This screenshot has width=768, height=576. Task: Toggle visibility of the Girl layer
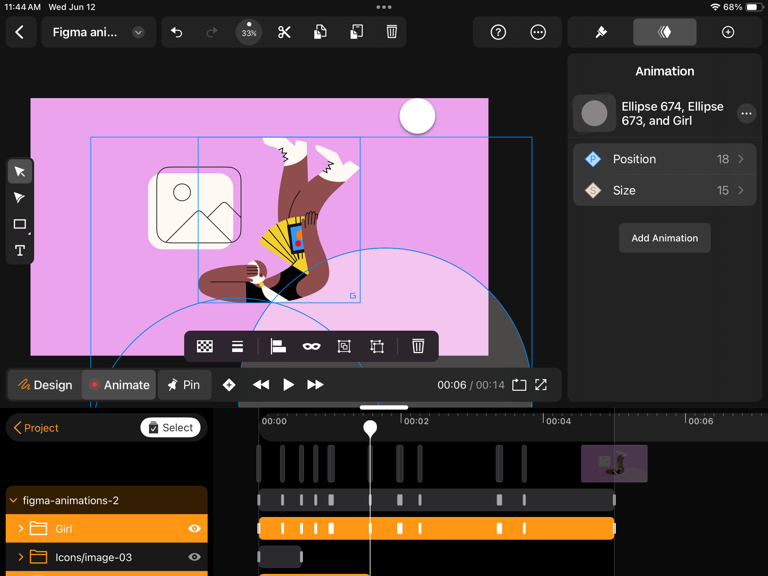point(194,528)
